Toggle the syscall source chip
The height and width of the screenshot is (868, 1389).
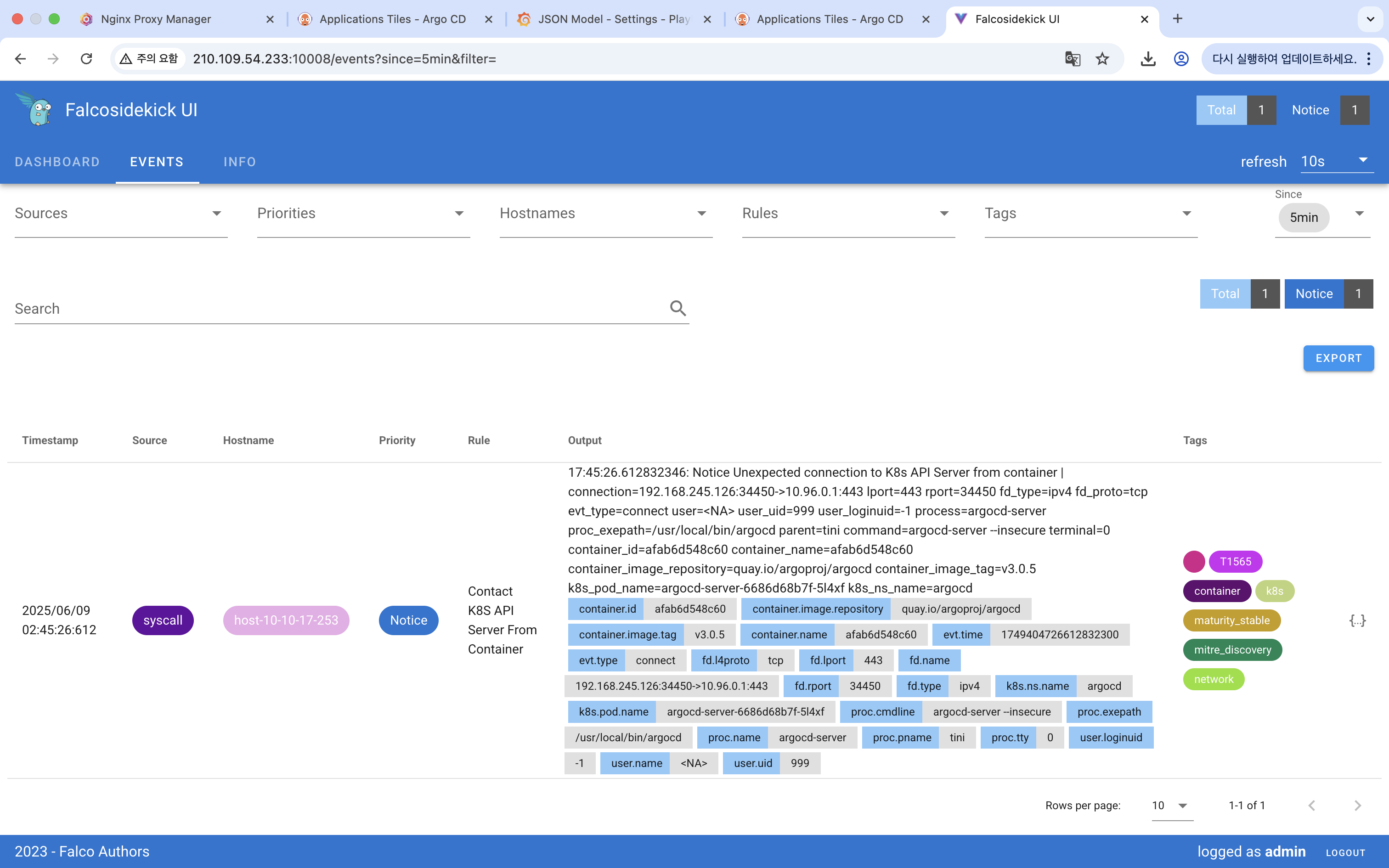(163, 620)
